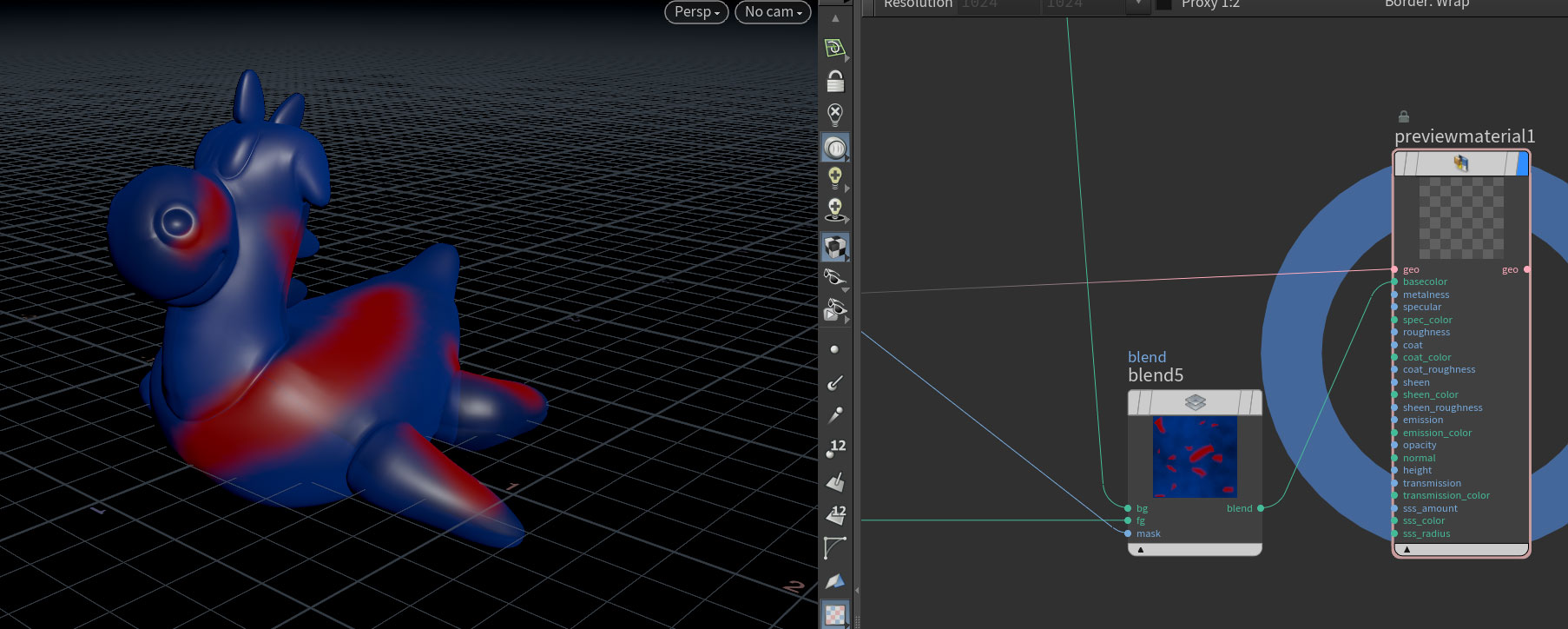Toggle the display primitive numbers icon
Image resolution: width=1568 pixels, height=629 pixels.
835,514
